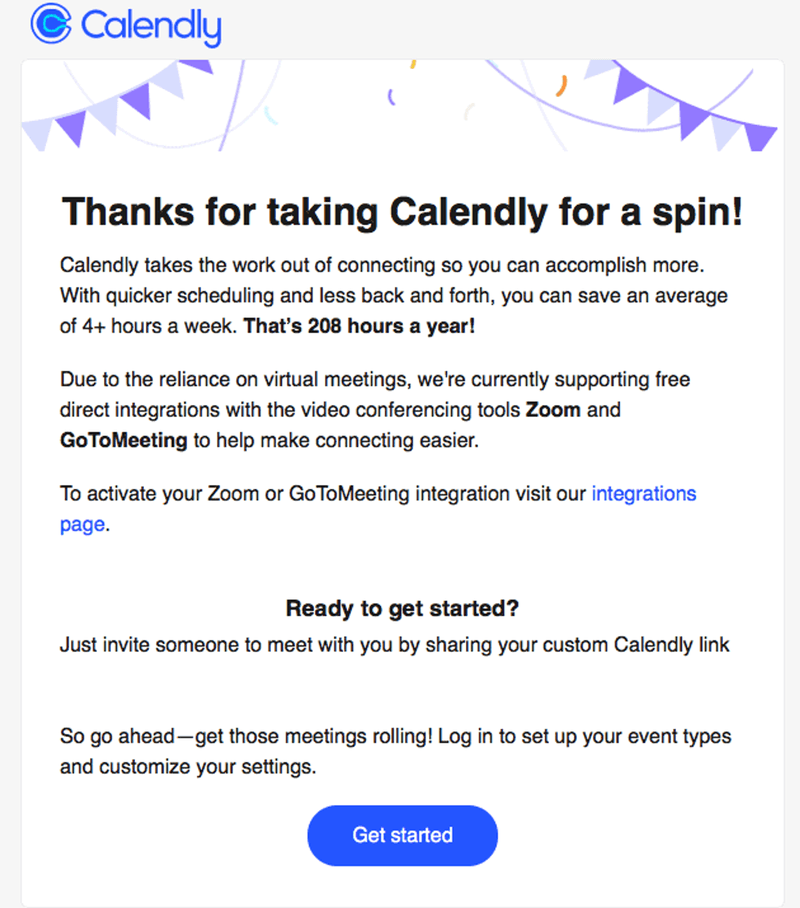Click the bold "Zoom" text
The width and height of the screenshot is (800, 908).
pyautogui.click(x=553, y=409)
